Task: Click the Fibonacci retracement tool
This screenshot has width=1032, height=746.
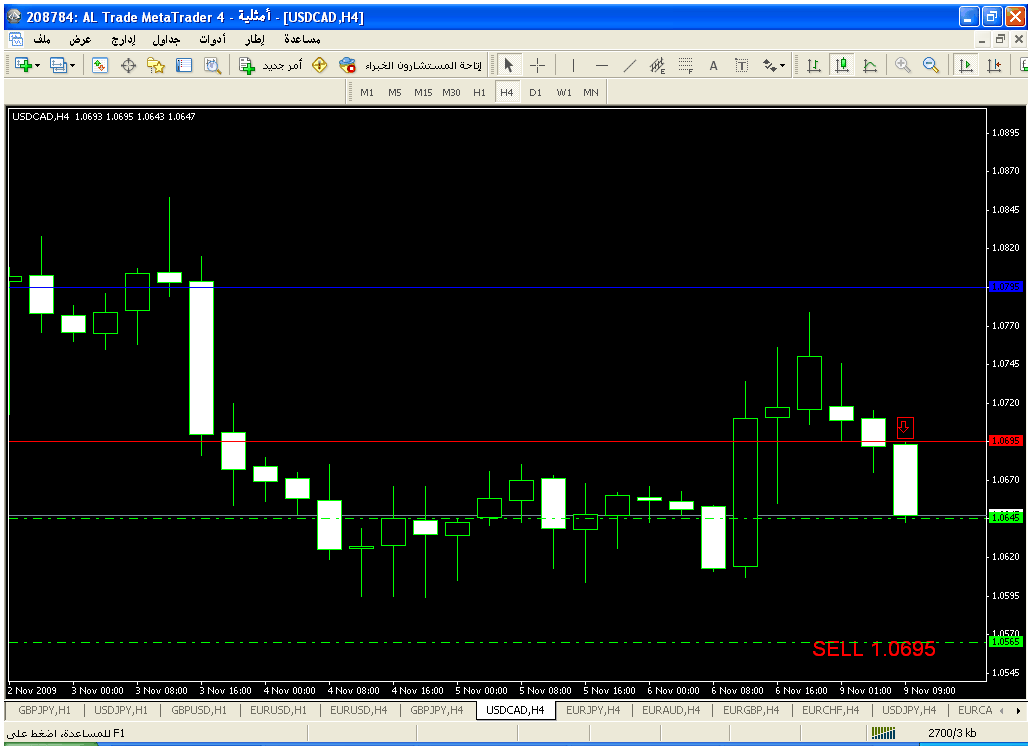Action: (685, 65)
